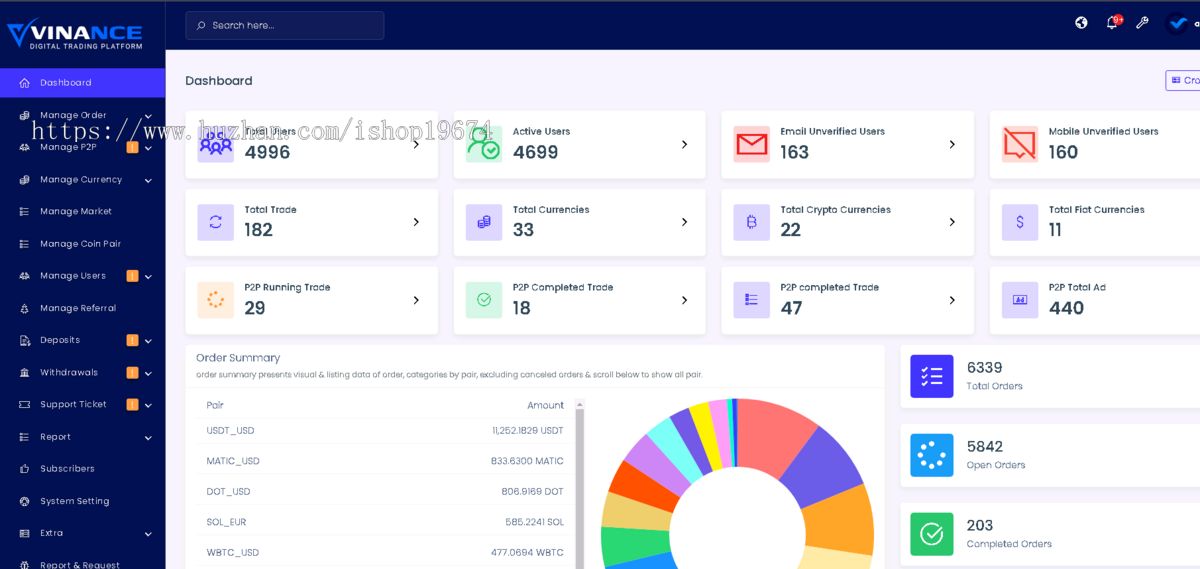Screen dimensions: 1200x569
Task: Open Email Unverified Users card arrow
Action: pos(952,144)
